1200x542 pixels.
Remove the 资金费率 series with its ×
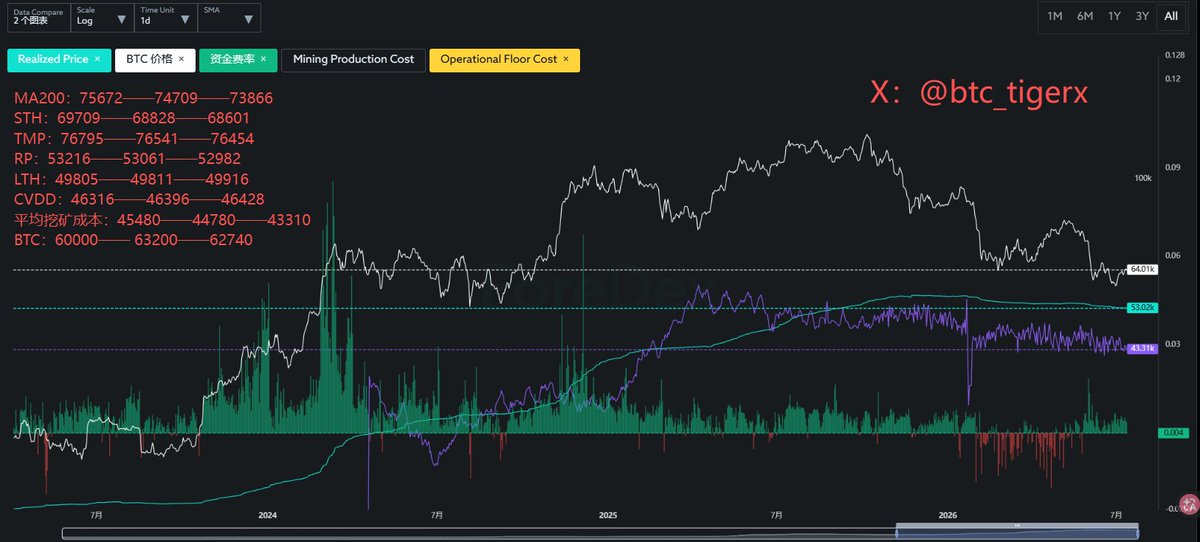264,59
